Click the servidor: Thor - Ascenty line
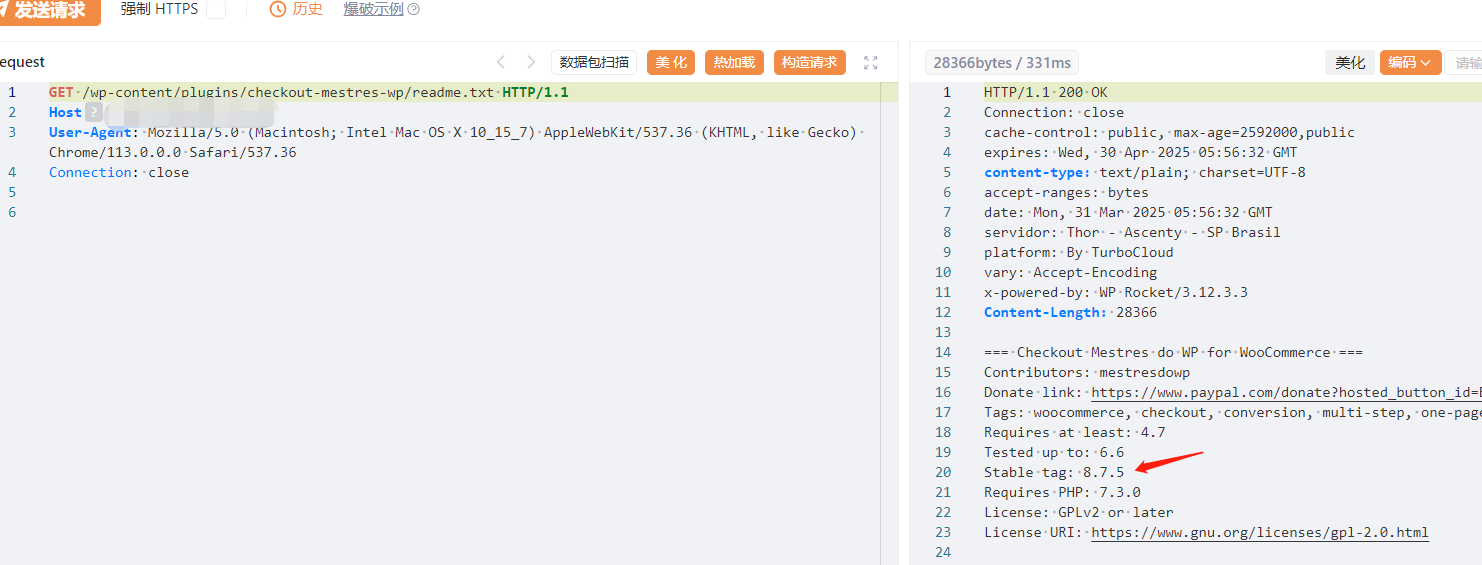 pos(1132,232)
